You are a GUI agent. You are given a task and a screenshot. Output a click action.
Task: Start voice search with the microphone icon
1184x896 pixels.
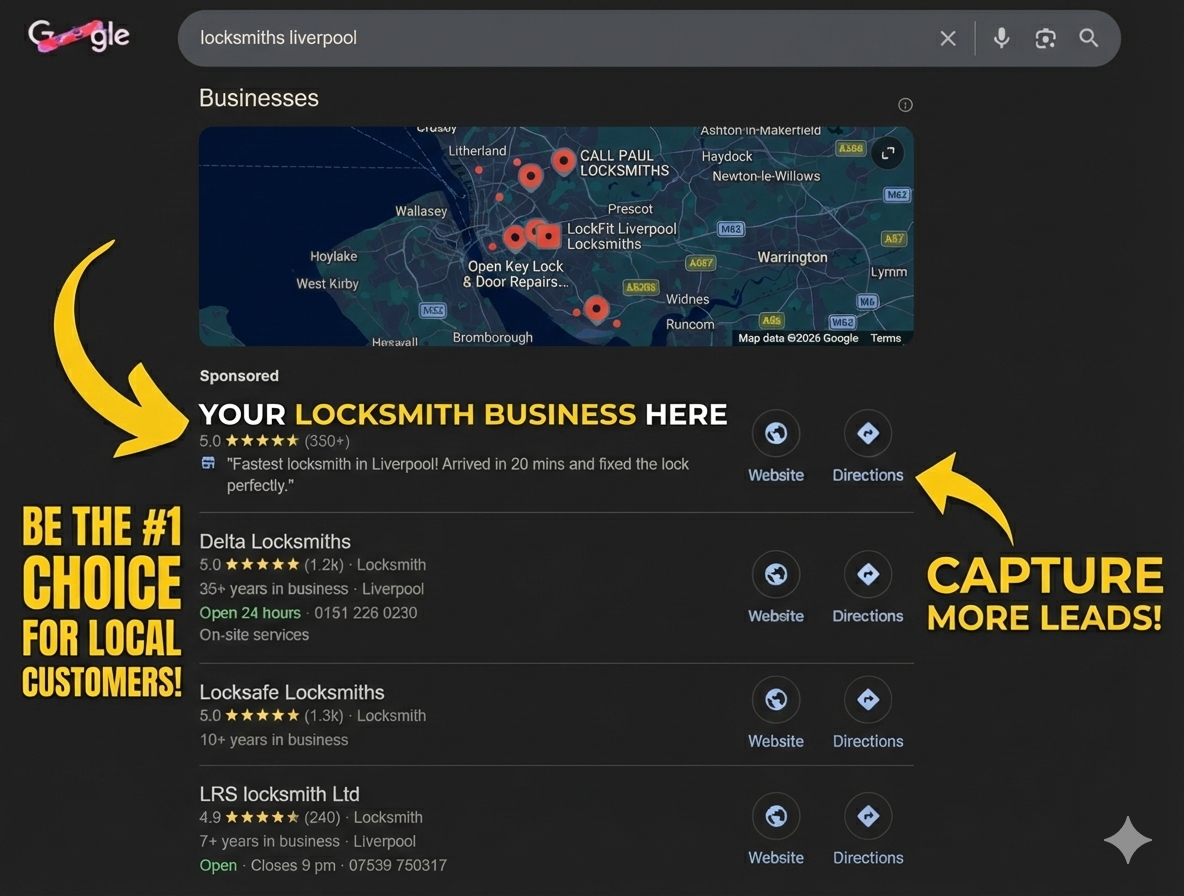(1001, 38)
